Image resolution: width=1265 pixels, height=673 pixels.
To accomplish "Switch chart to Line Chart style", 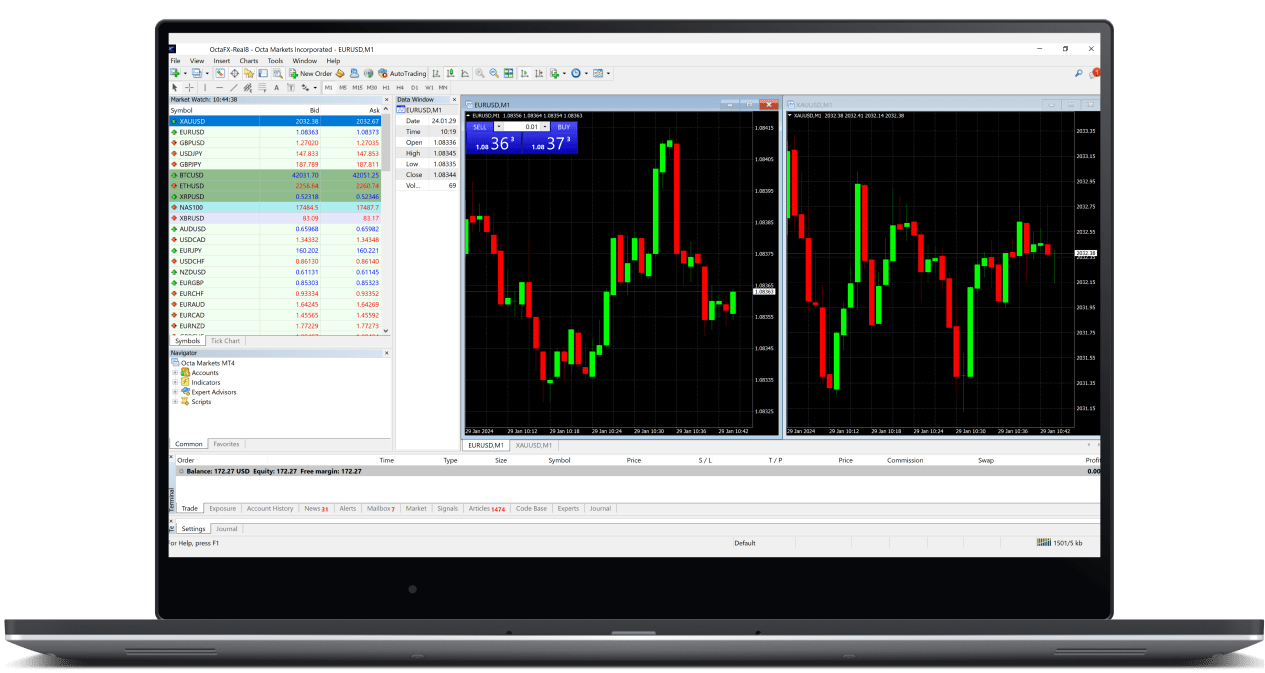I will point(465,73).
